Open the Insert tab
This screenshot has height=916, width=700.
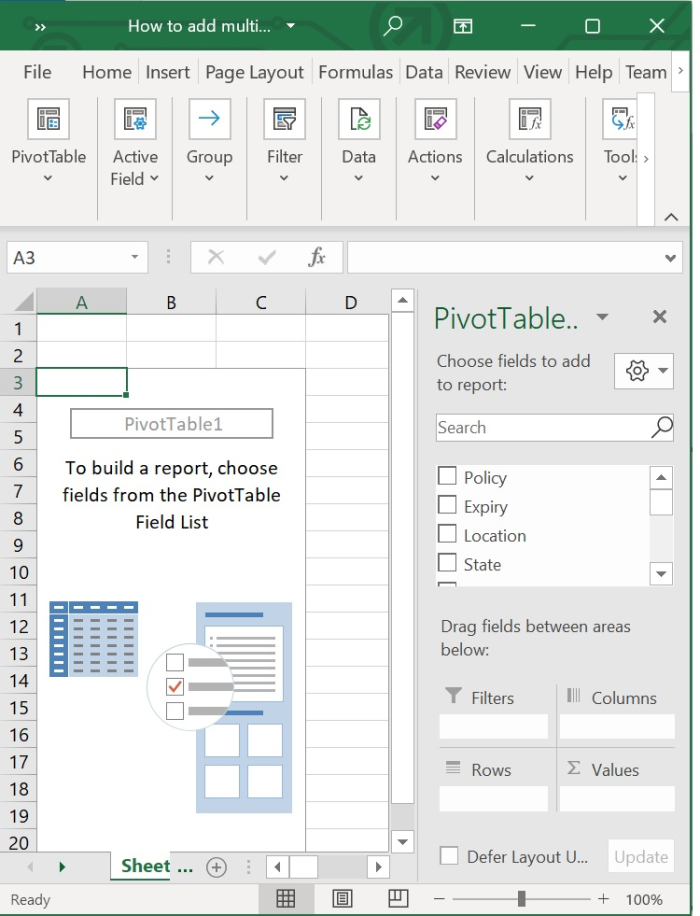(x=168, y=72)
